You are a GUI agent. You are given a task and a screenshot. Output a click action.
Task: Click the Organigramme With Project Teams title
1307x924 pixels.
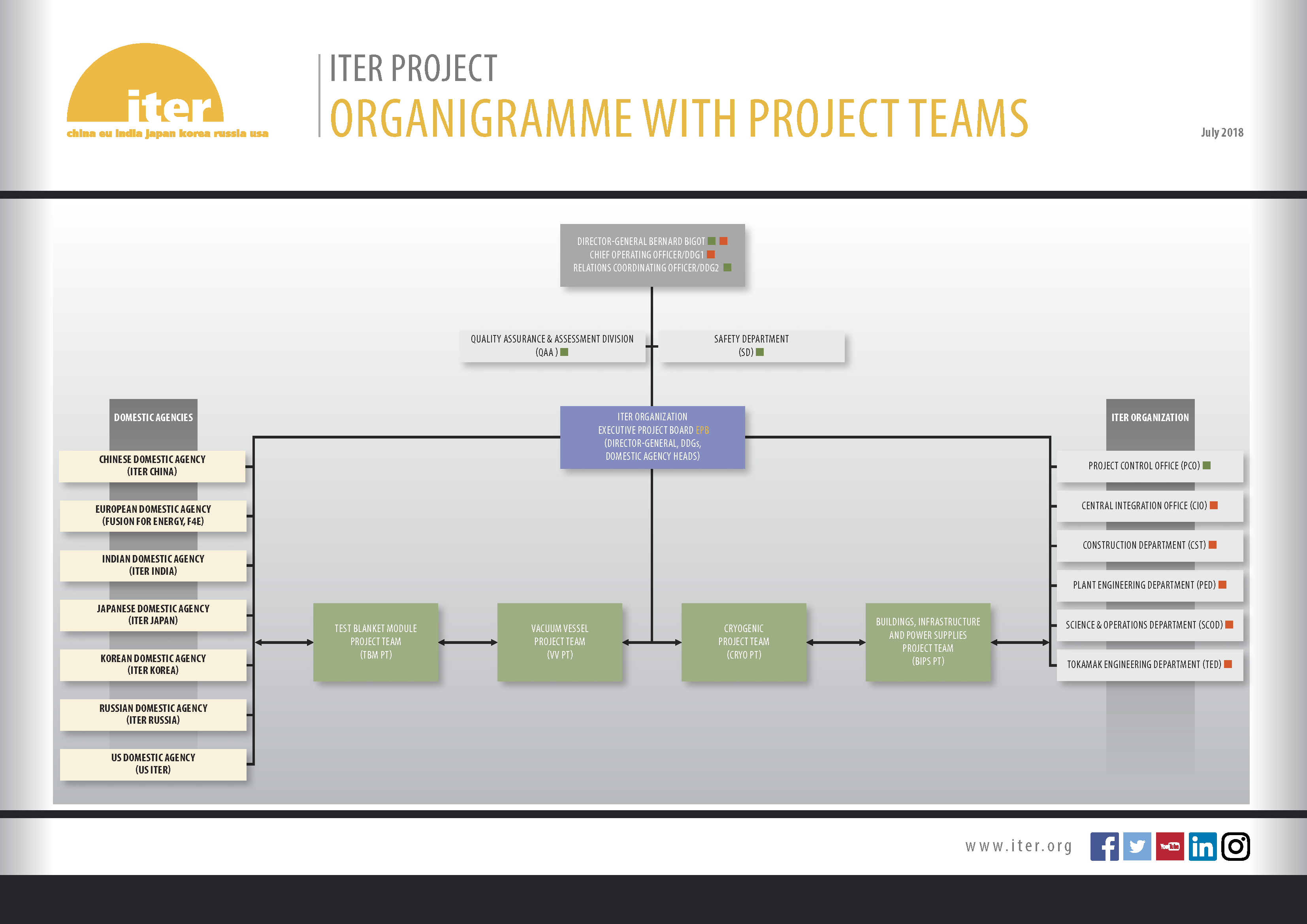679,119
